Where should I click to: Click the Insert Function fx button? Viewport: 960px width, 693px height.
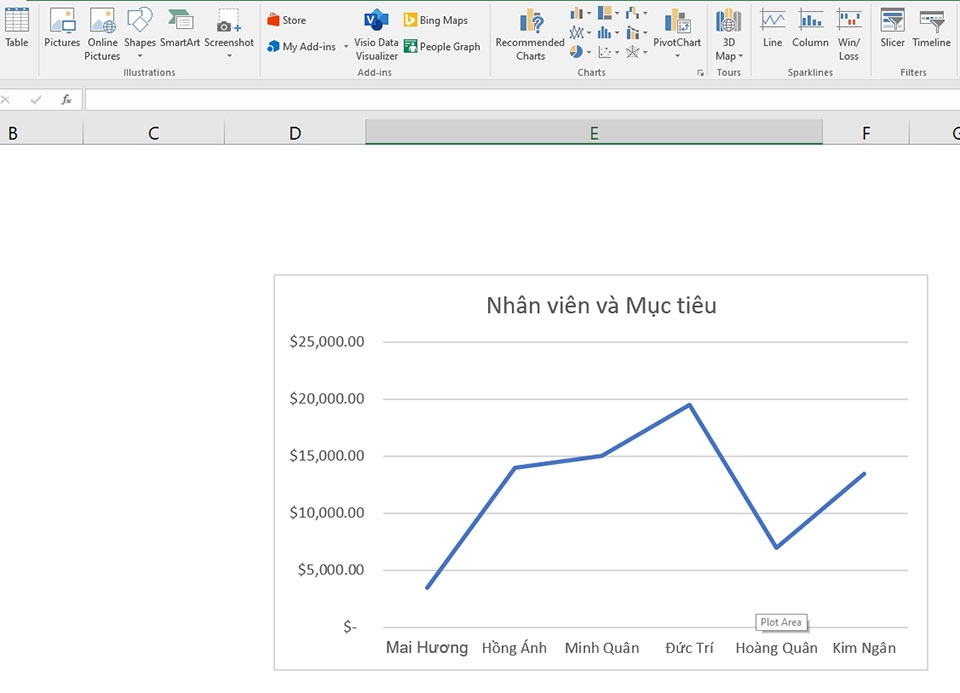pos(66,99)
